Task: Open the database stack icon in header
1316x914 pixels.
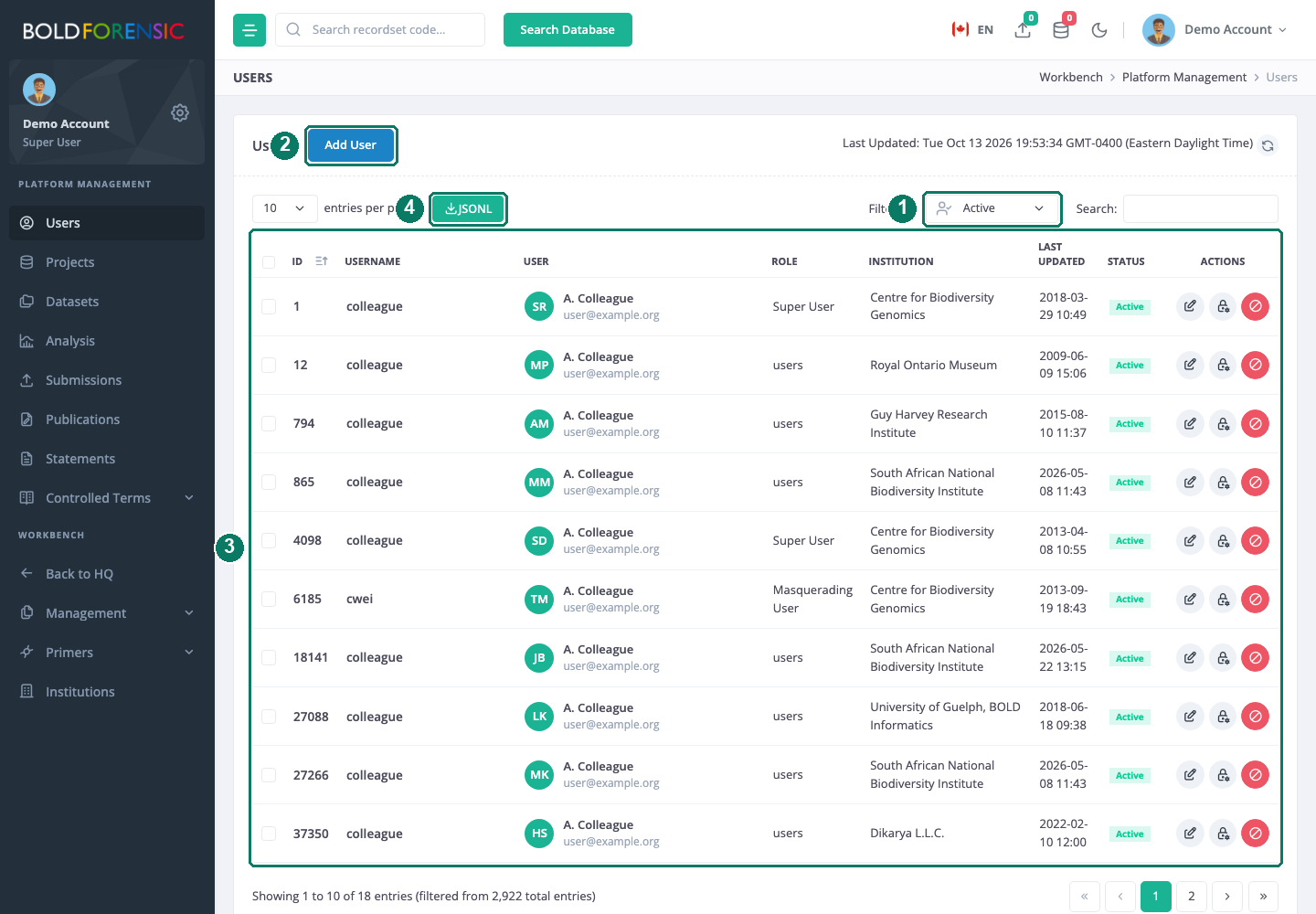Action: point(1061,30)
